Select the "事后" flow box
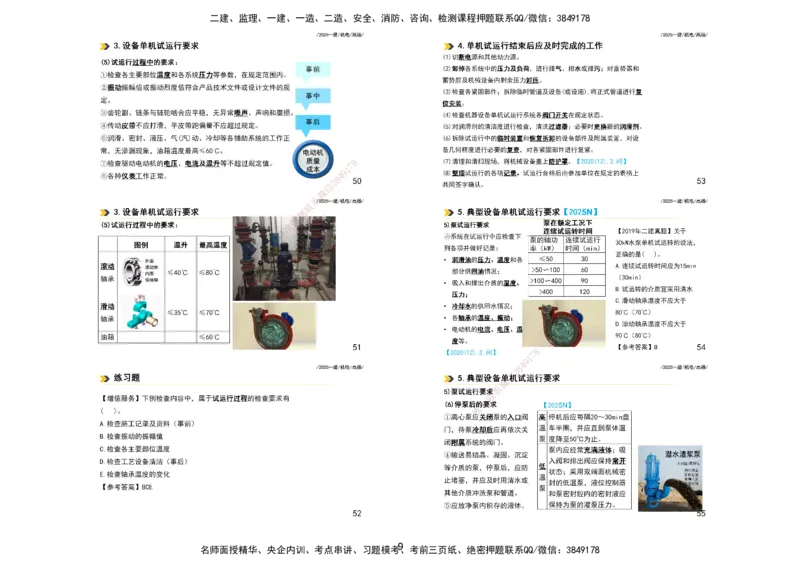Viewport: 800px width, 566px height. [x=313, y=122]
